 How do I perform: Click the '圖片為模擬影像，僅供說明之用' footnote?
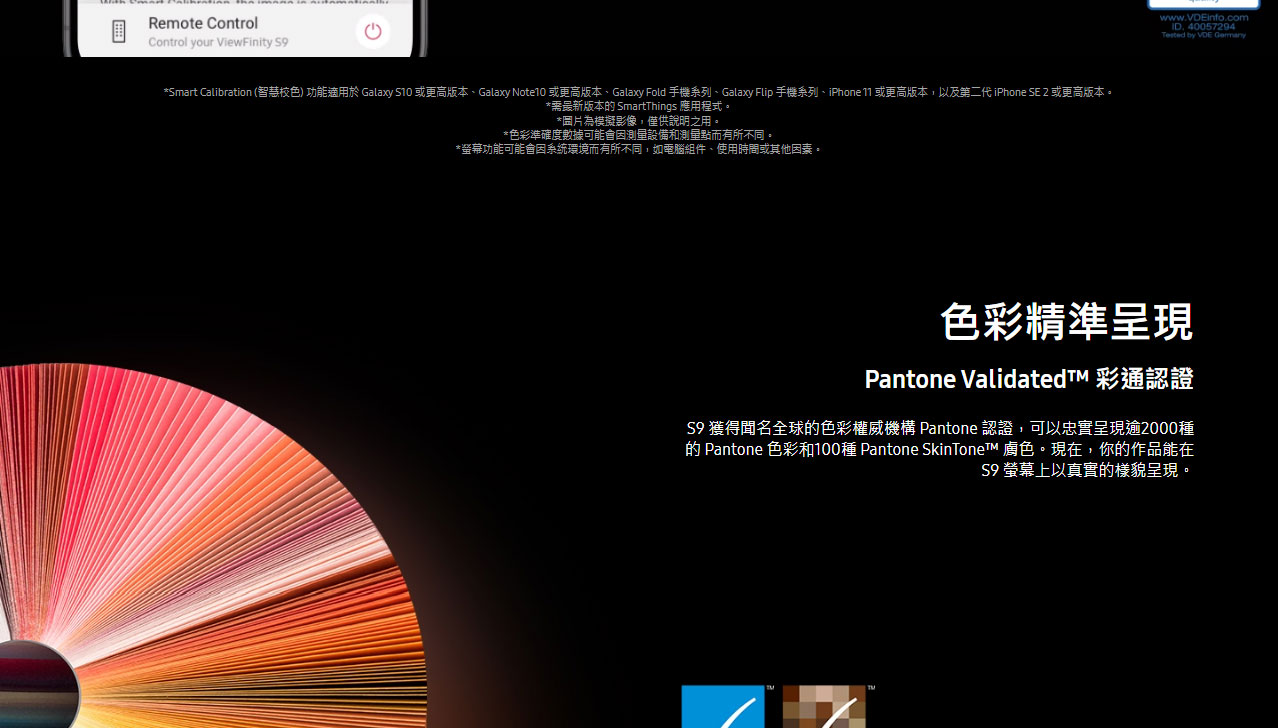[x=639, y=120]
